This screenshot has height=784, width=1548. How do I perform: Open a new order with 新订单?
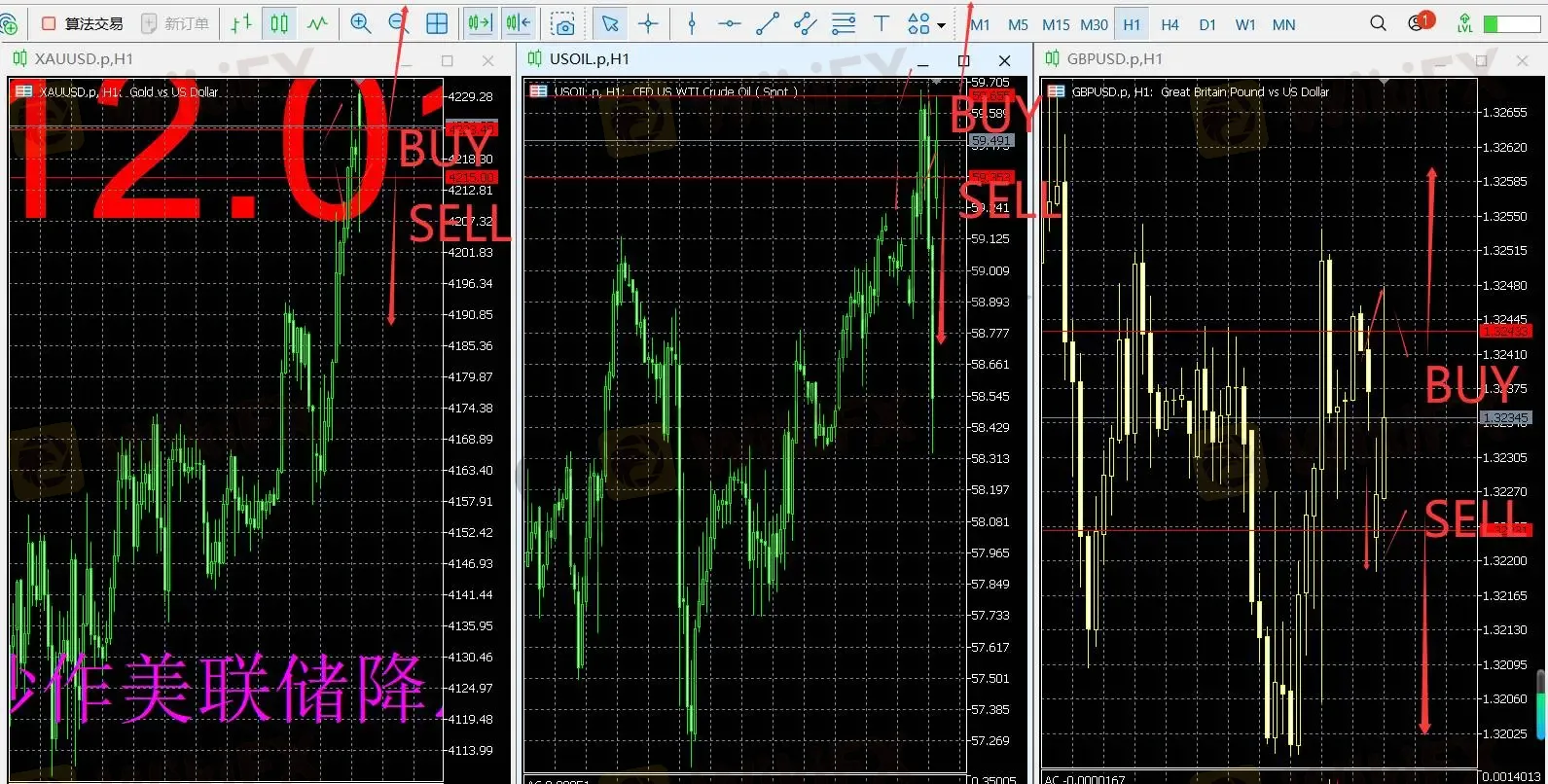tap(175, 23)
